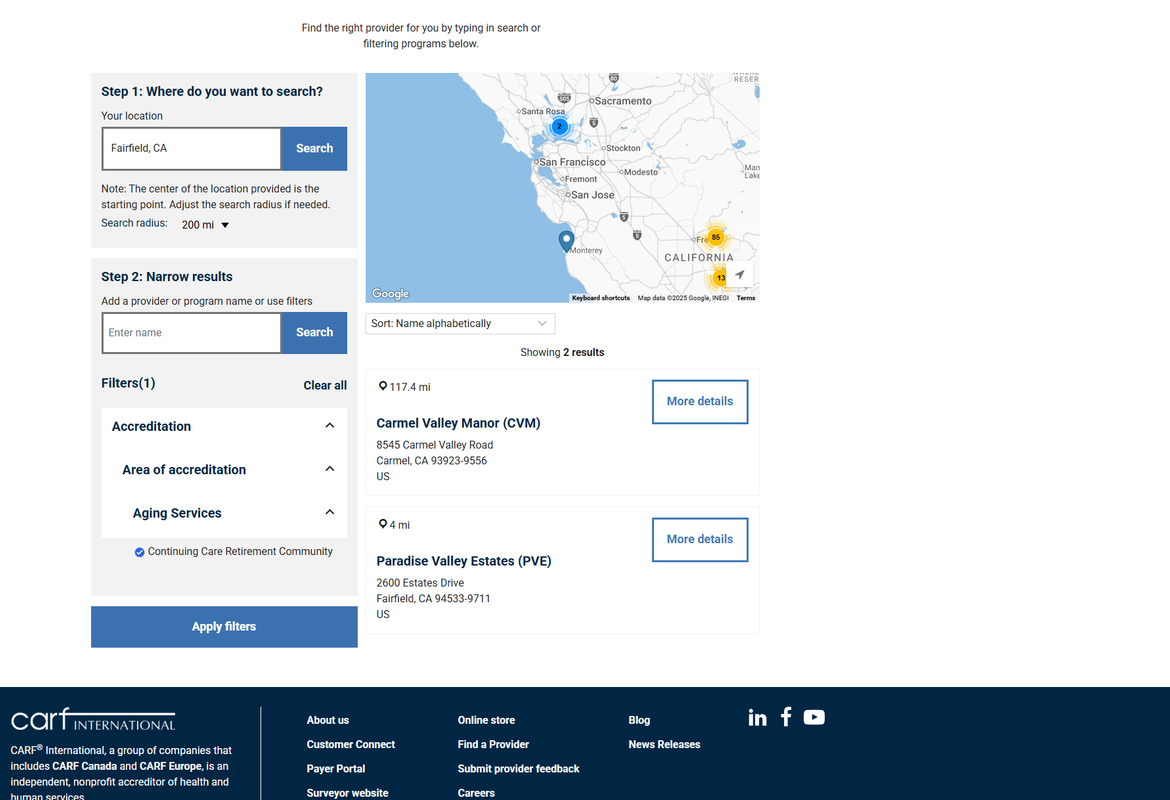Click the Filters(1) heading
1170x800 pixels.
point(128,384)
